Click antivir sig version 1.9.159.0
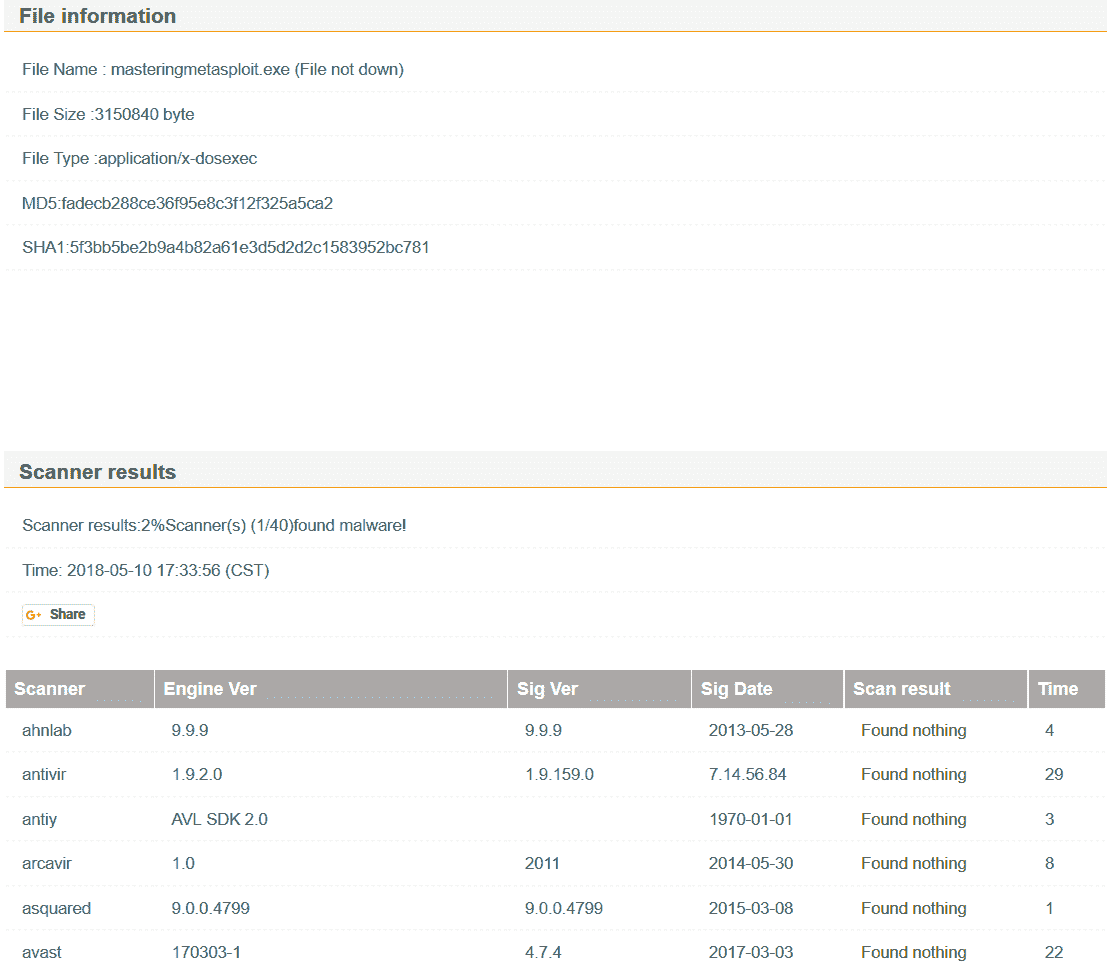1110x974 pixels. coord(559,774)
